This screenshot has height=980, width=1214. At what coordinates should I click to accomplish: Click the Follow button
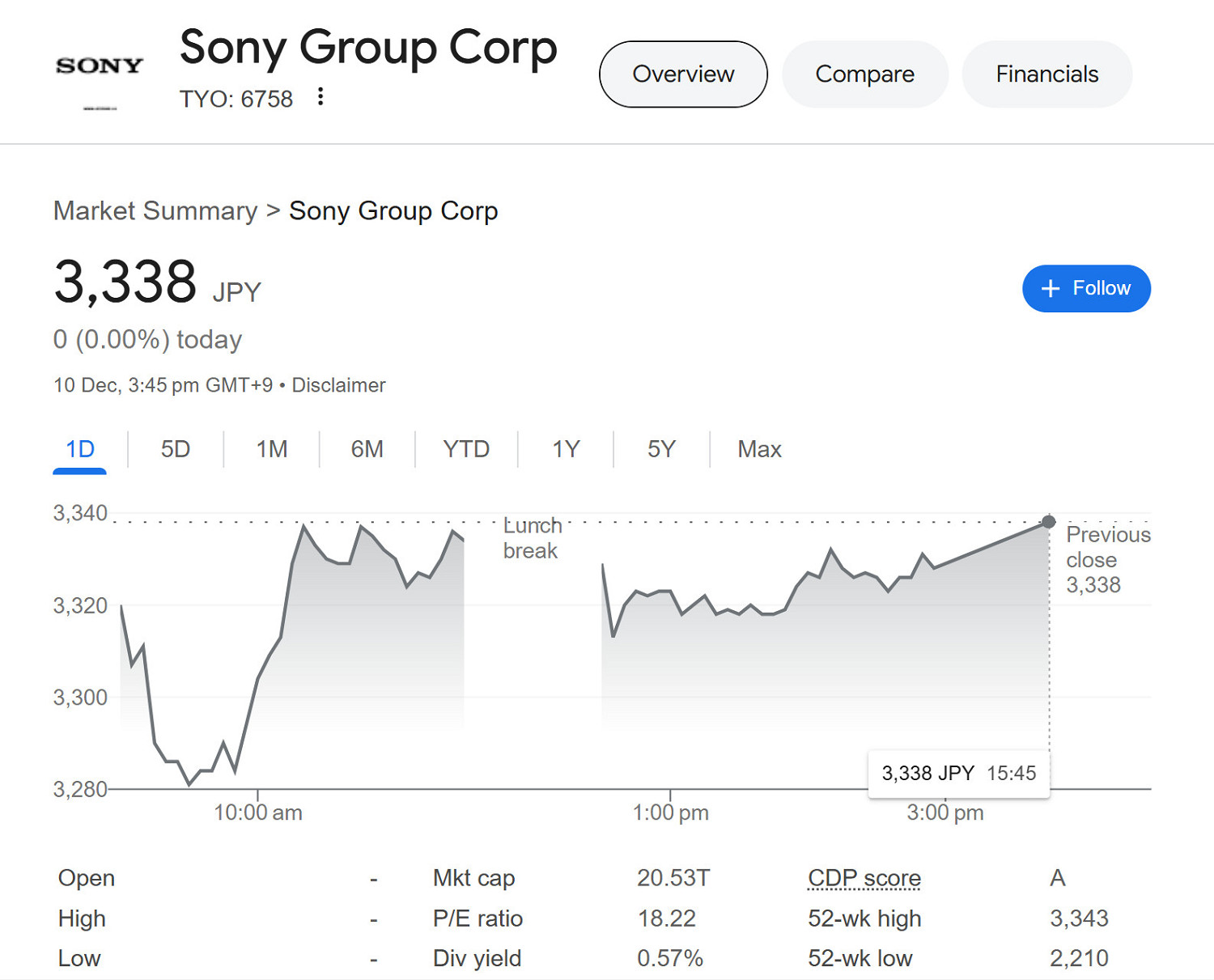coord(1086,288)
